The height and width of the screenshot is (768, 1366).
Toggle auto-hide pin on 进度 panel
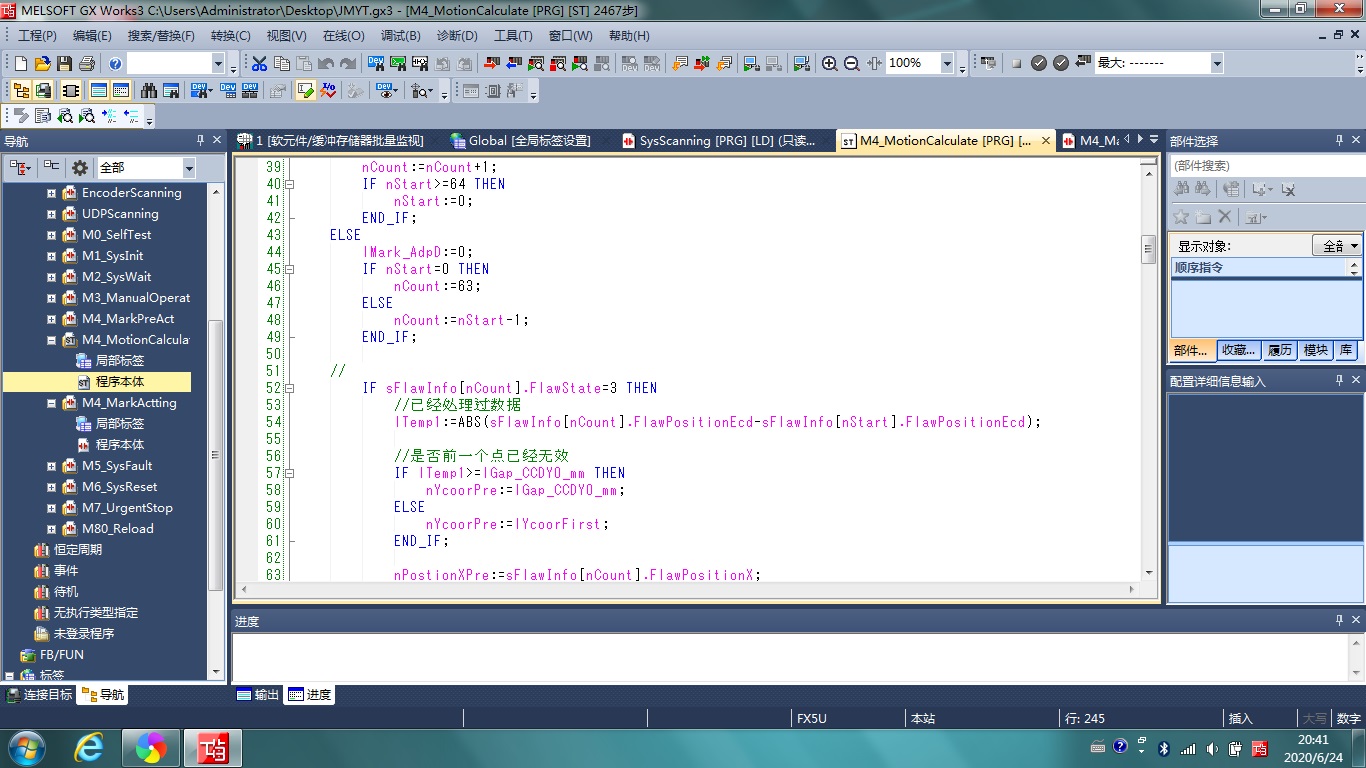click(x=1339, y=620)
